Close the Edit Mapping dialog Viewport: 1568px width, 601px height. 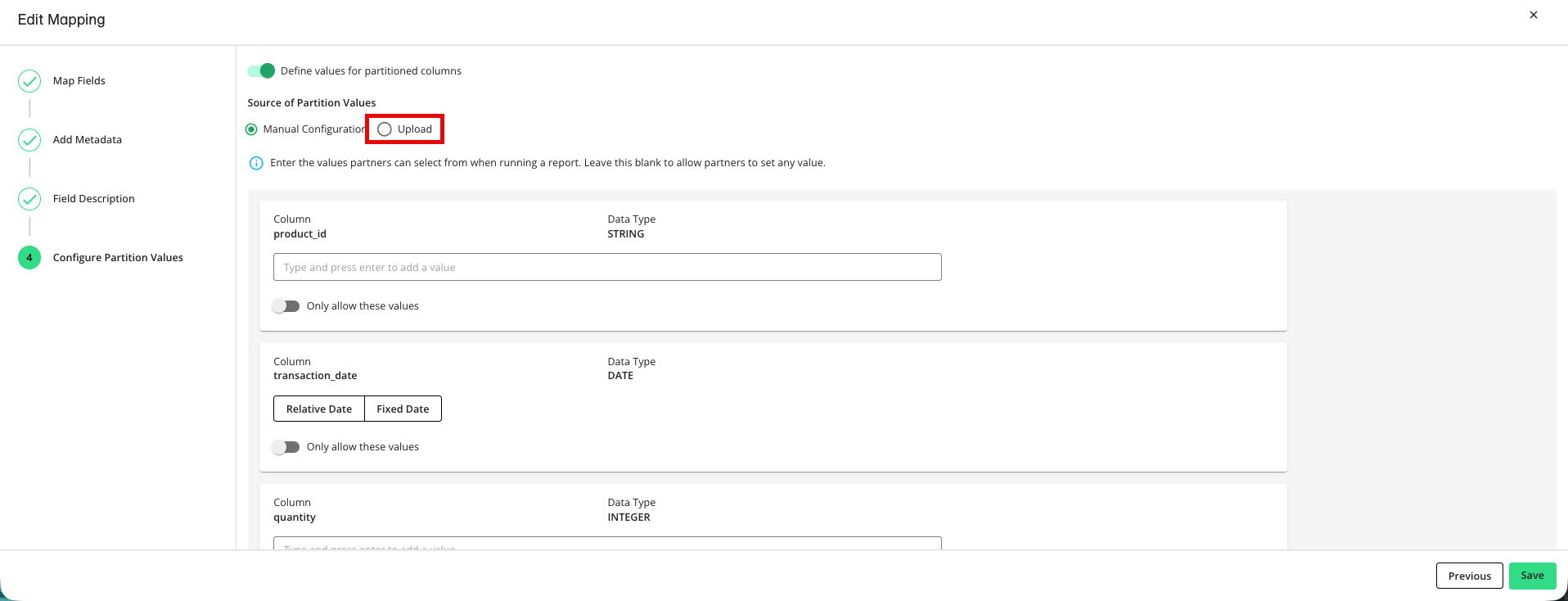1534,15
